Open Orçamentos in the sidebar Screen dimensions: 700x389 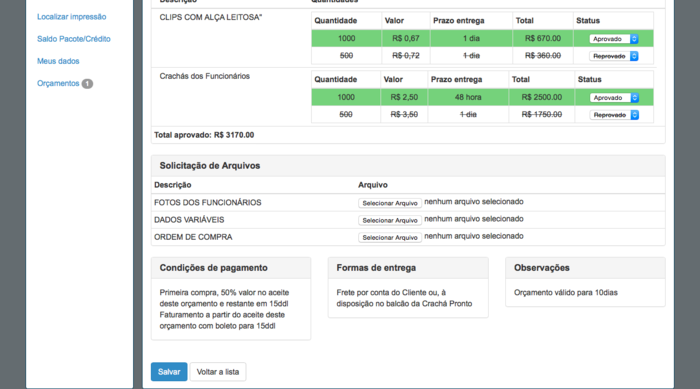[58, 84]
